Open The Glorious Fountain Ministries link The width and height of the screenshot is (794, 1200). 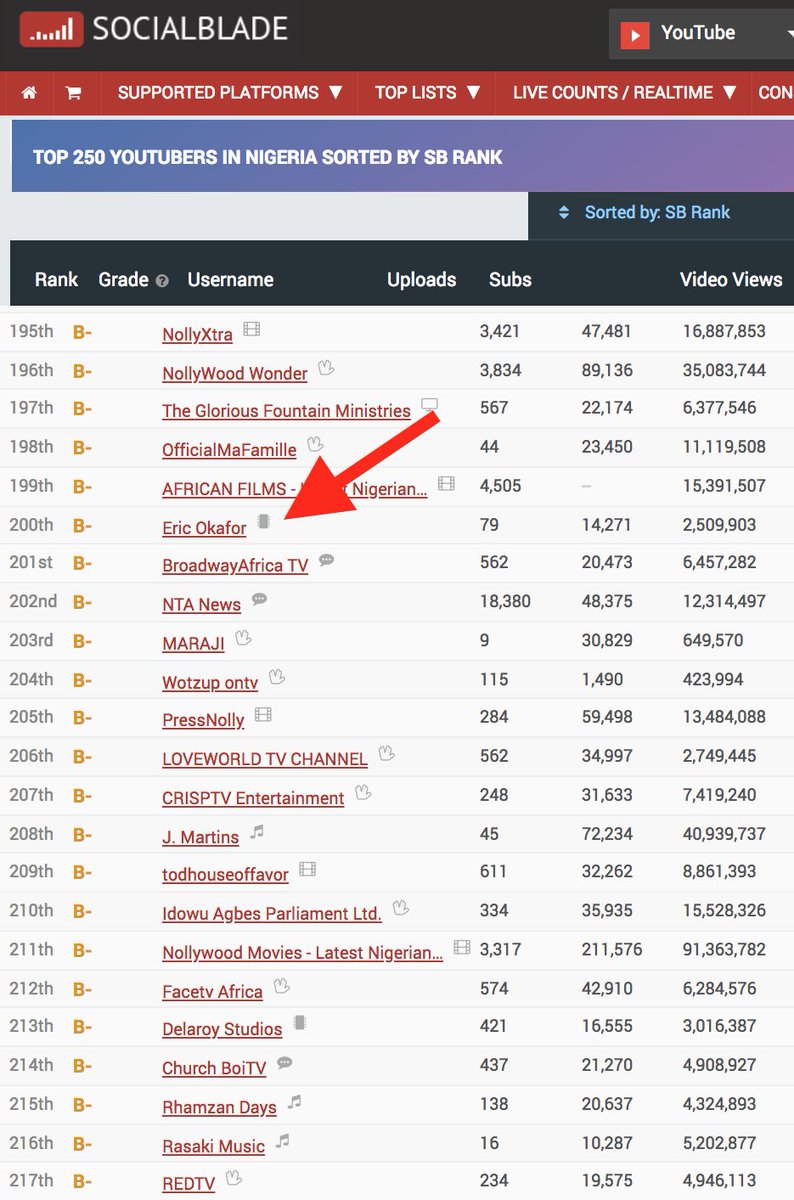pos(286,411)
